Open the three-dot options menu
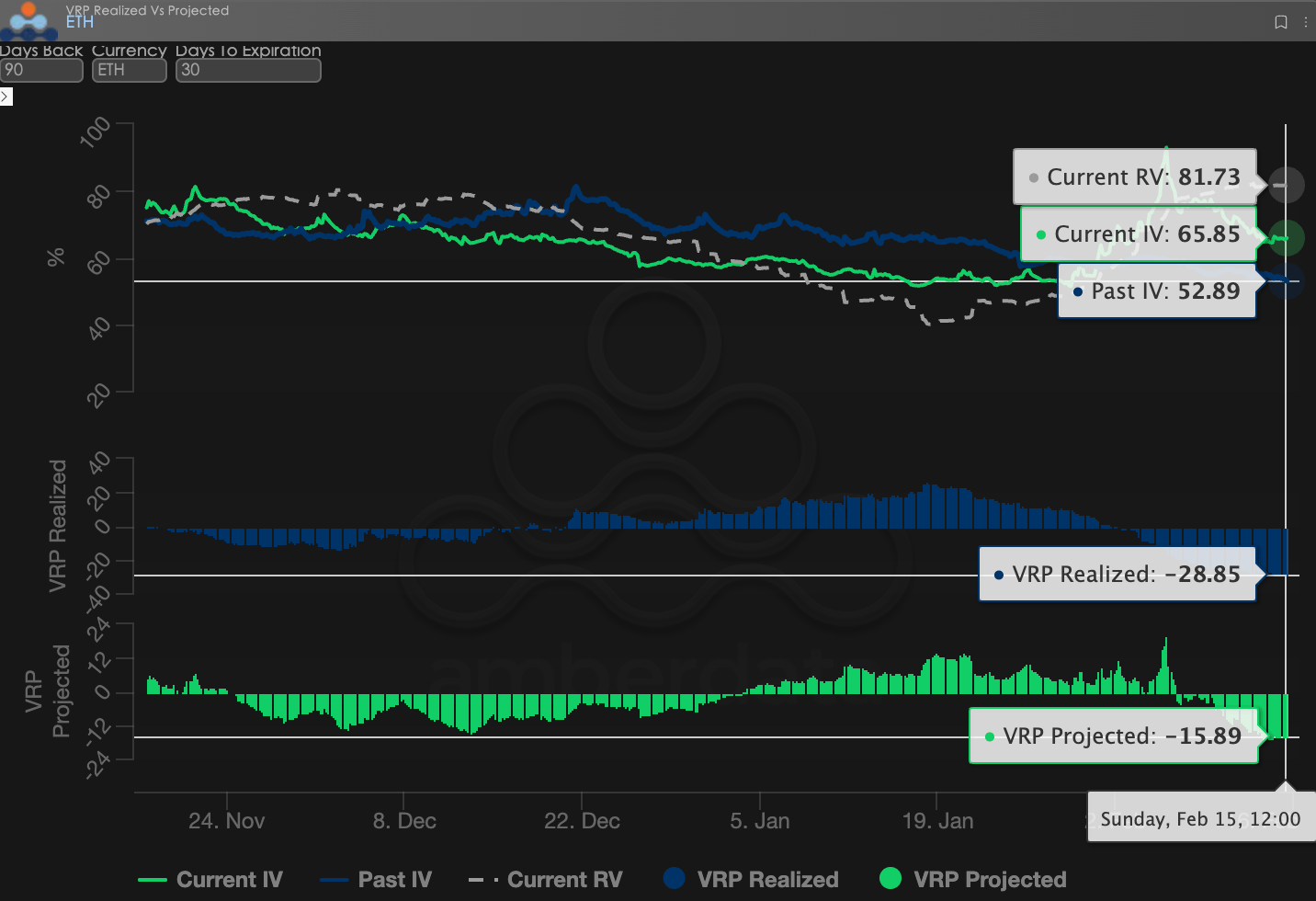The width and height of the screenshot is (1316, 901). [x=1305, y=22]
